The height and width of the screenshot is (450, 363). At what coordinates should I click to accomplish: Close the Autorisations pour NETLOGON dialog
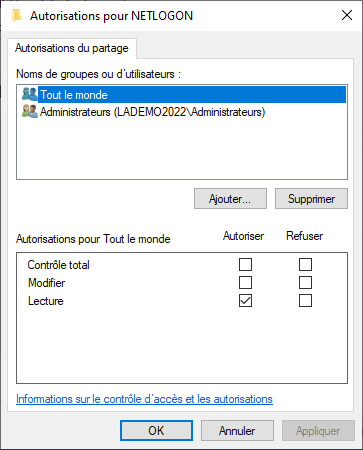click(347, 15)
